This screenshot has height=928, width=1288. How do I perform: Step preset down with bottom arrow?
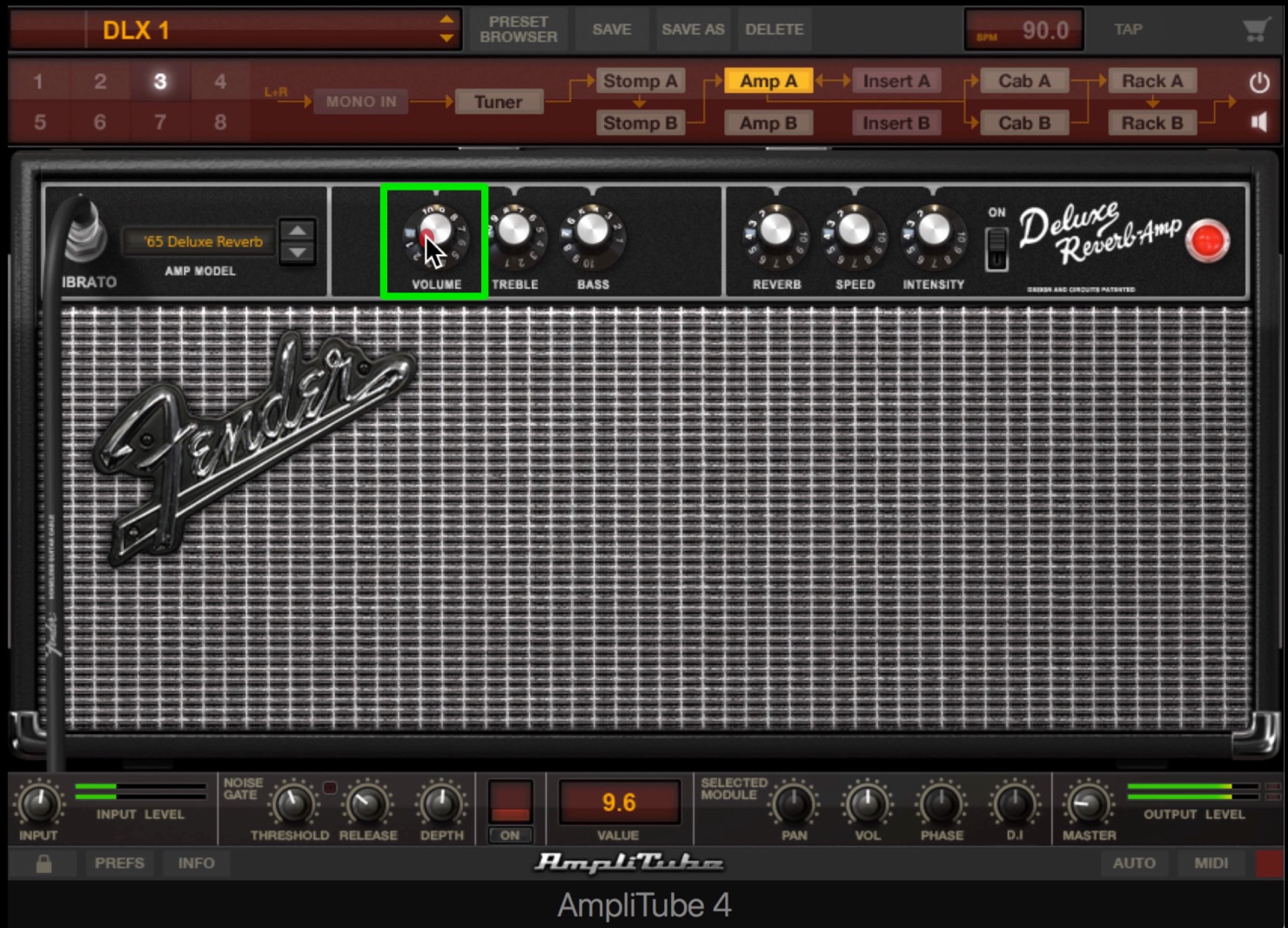pos(446,38)
